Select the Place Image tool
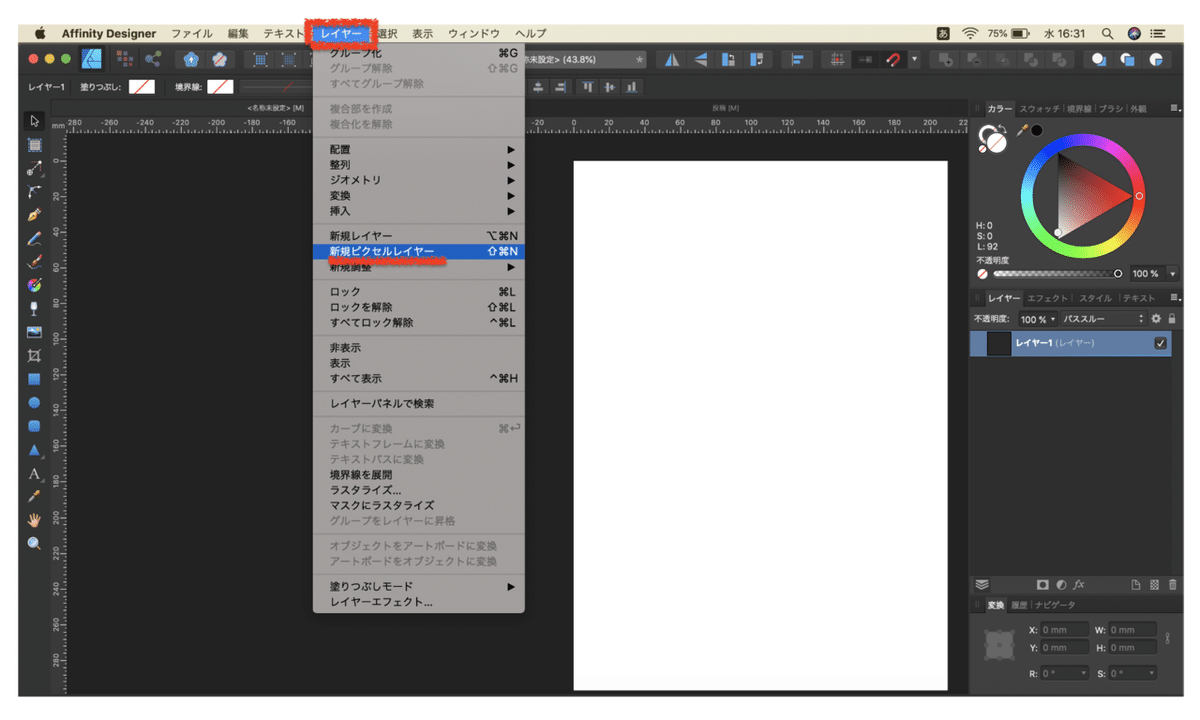This screenshot has height=720, width=1200. point(34,332)
